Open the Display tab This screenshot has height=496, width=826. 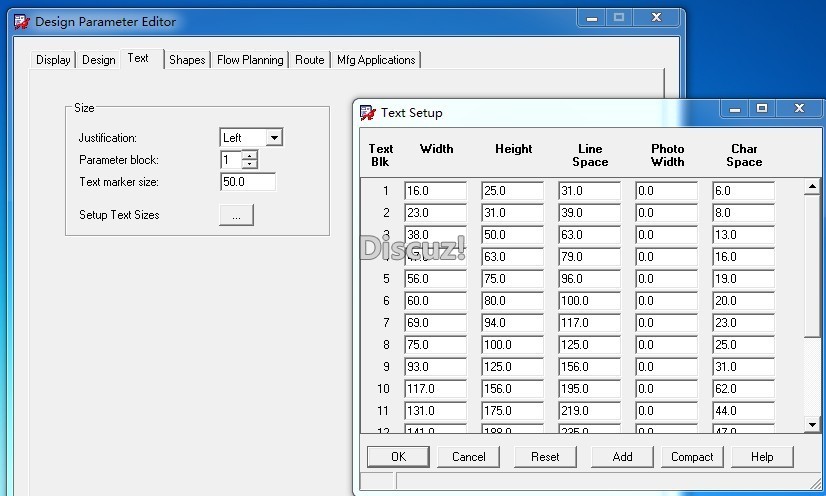pyautogui.click(x=53, y=60)
